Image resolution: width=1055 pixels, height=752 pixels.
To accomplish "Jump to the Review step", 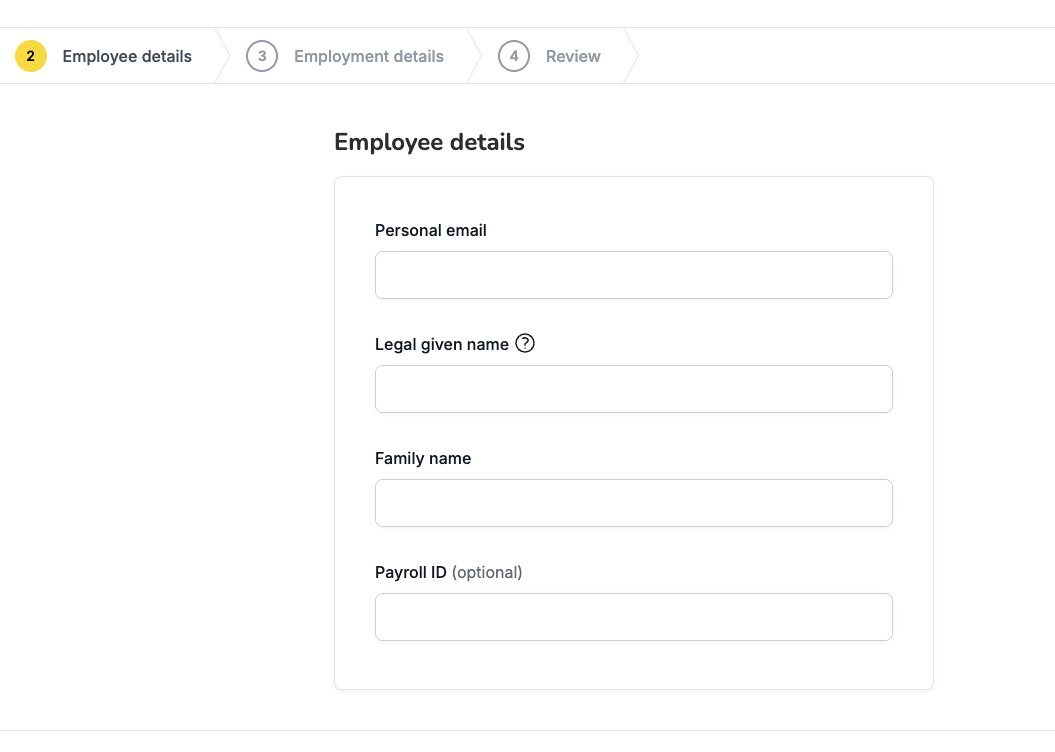I will (x=573, y=57).
